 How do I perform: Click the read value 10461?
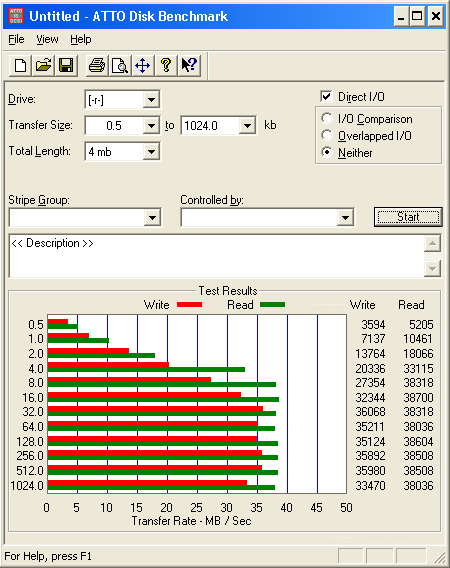[418, 339]
